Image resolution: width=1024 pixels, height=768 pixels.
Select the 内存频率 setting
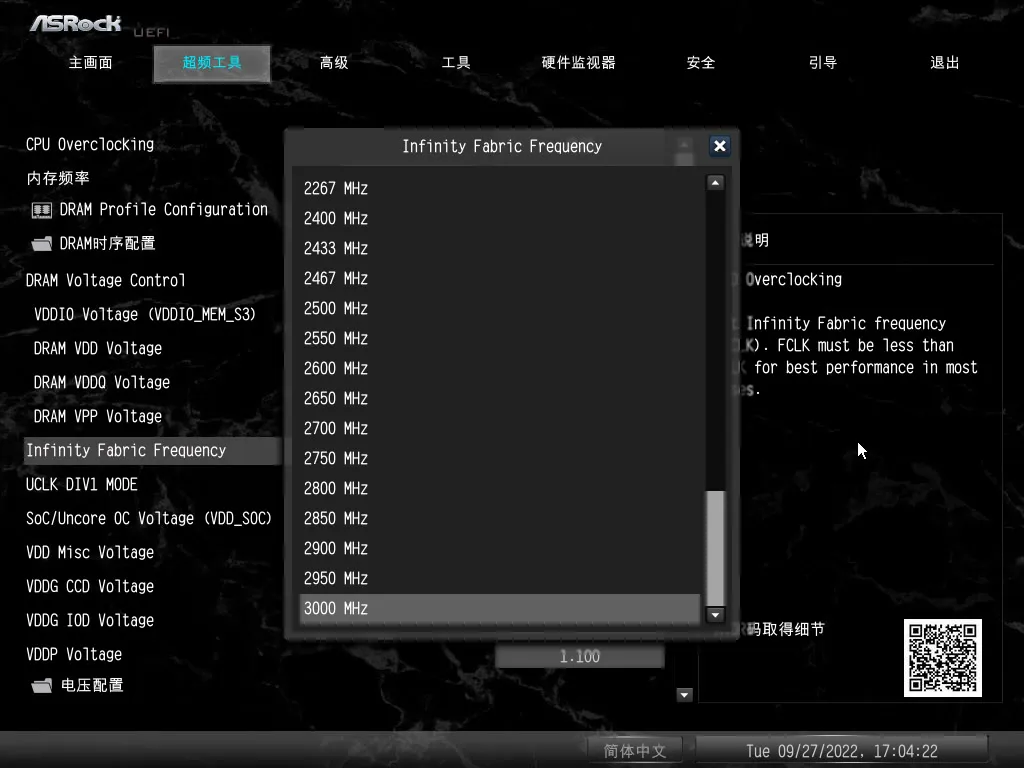click(x=57, y=178)
